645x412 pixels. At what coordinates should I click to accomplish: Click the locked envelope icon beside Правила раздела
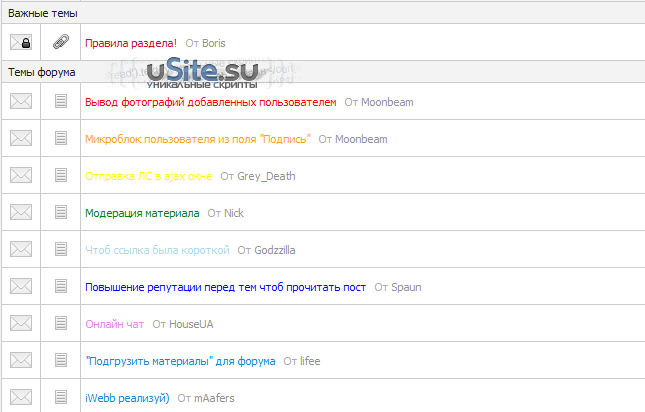(21, 42)
